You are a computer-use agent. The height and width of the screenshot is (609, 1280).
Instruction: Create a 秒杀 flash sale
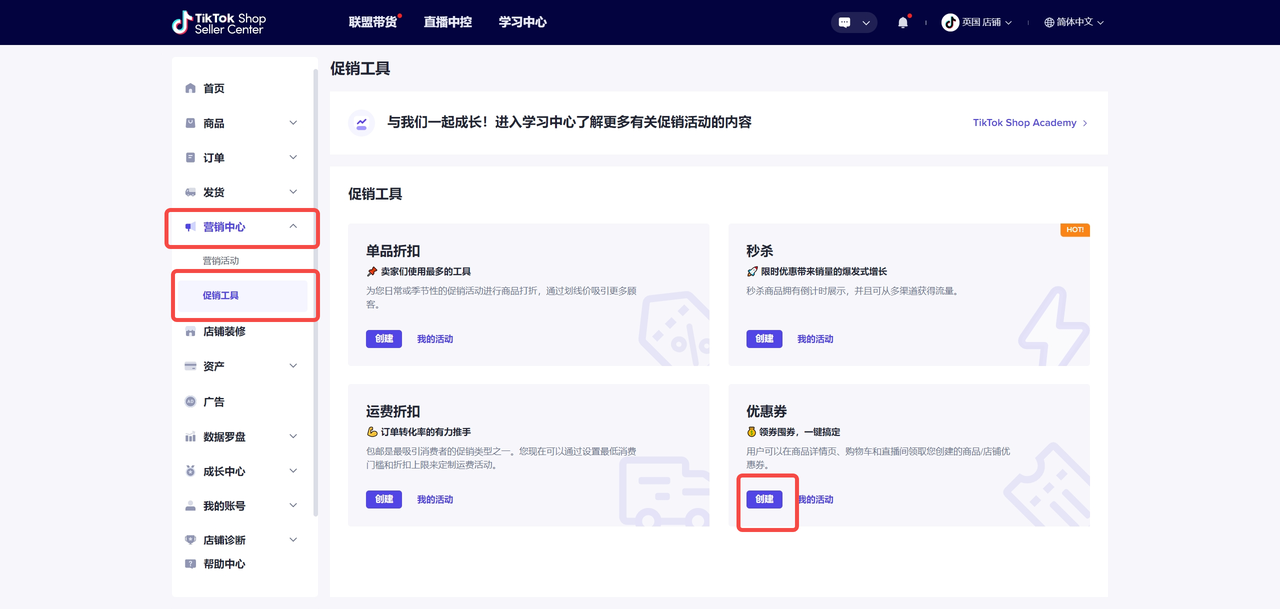coord(764,339)
